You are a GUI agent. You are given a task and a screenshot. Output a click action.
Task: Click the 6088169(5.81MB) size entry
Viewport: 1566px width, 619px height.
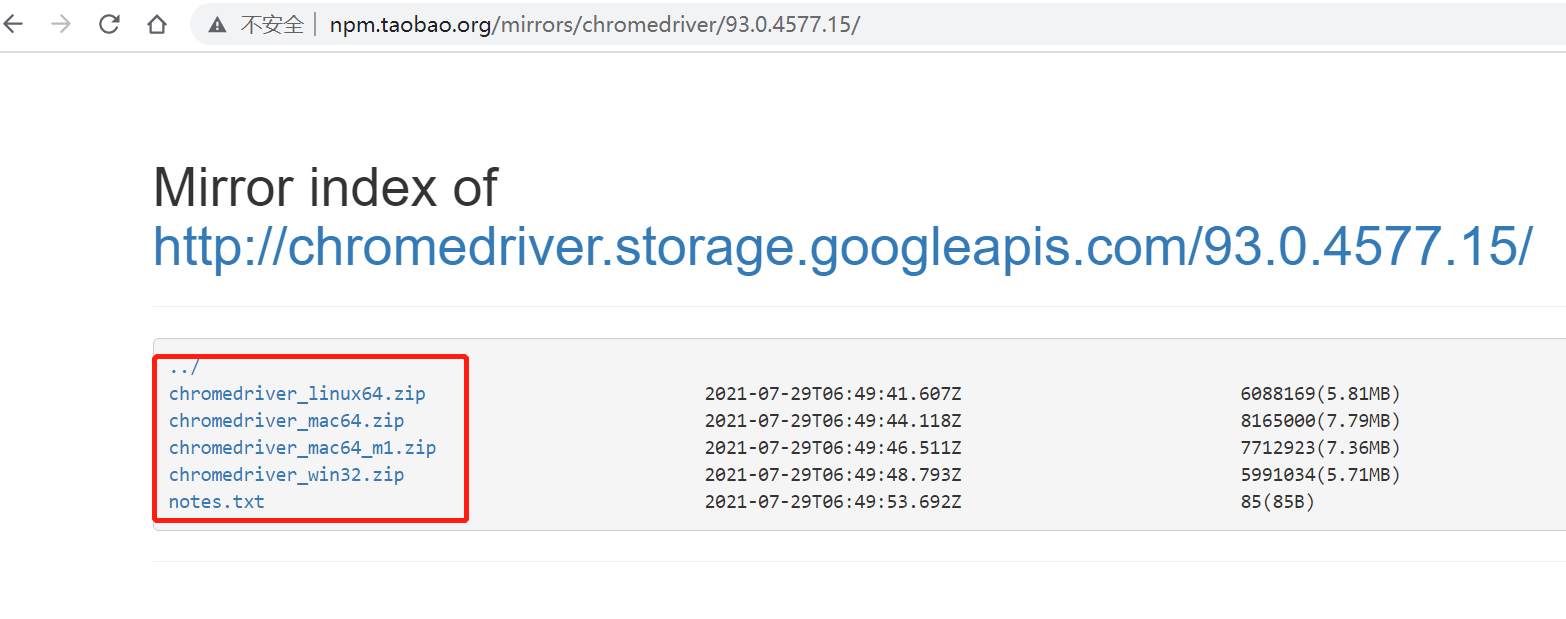pyautogui.click(x=1320, y=394)
